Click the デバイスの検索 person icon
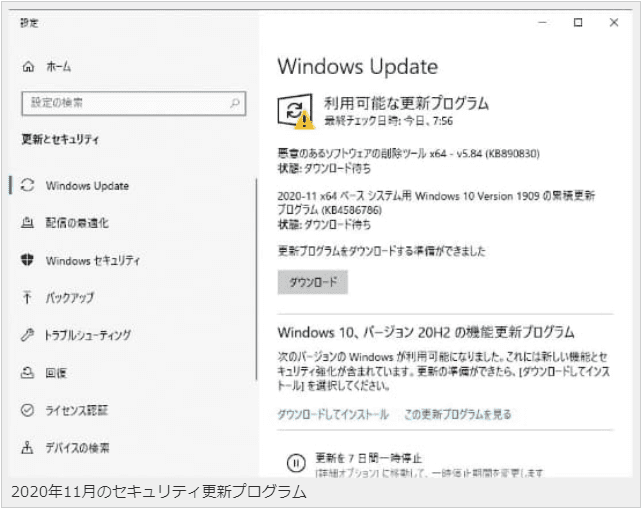This screenshot has height=512, width=643. [x=28, y=448]
